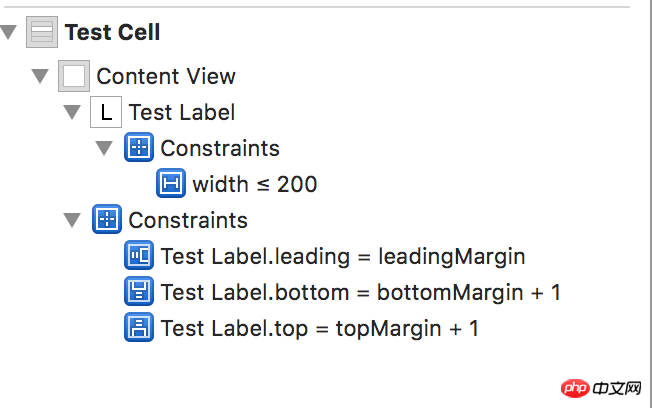Click the Content View square icon

pos(74,76)
